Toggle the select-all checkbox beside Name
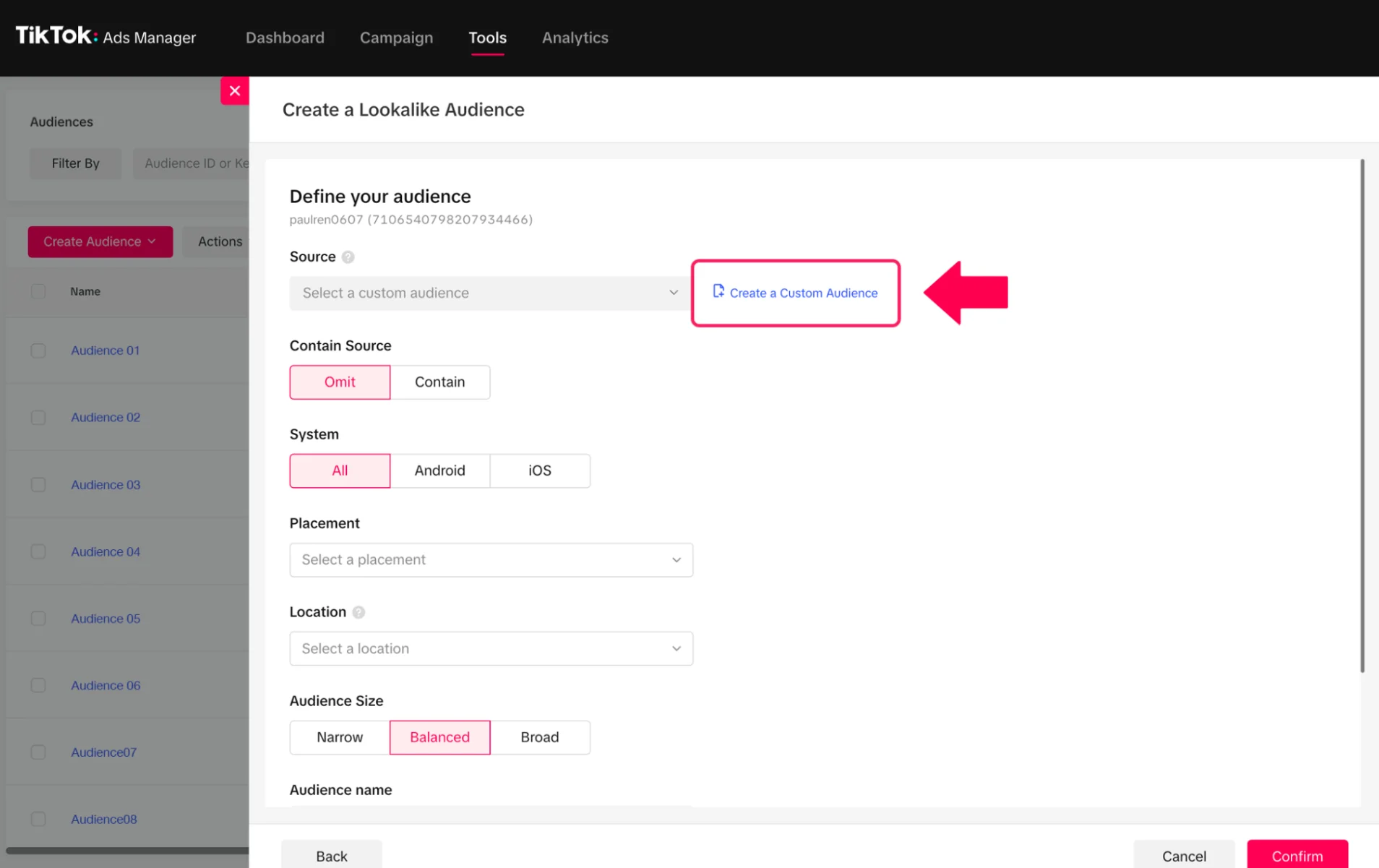 pos(38,291)
